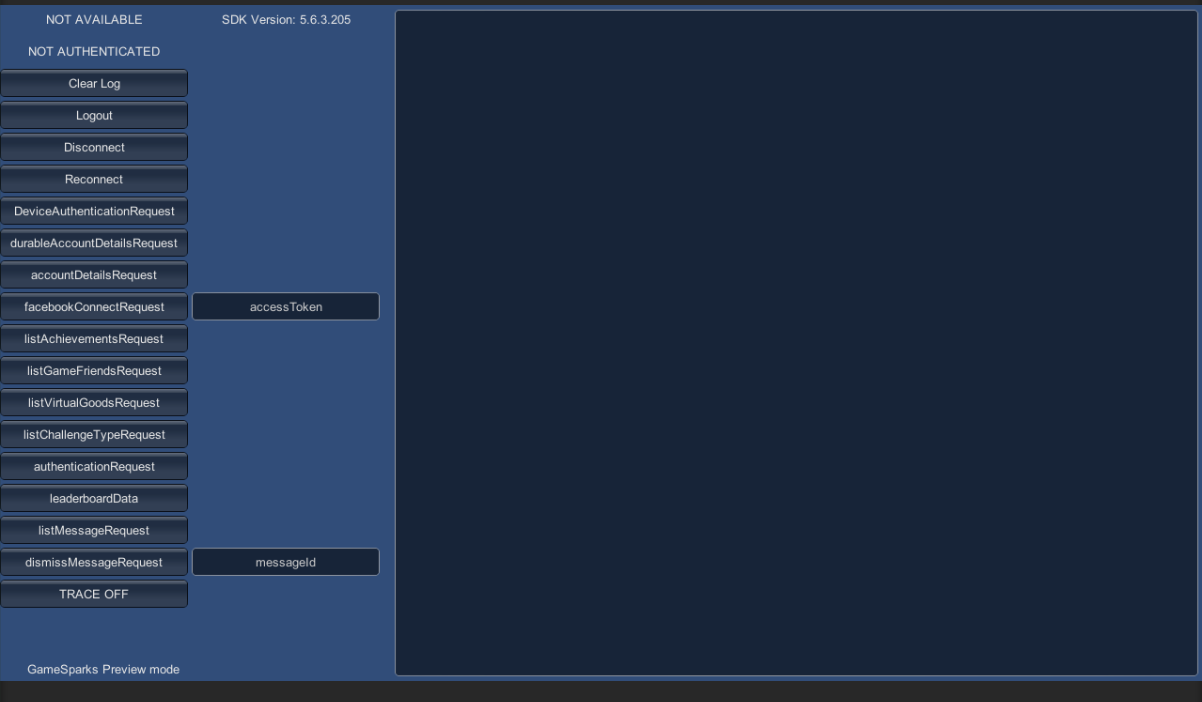This screenshot has width=1202, height=702.
Task: Click the messageId input field
Action: [285, 561]
